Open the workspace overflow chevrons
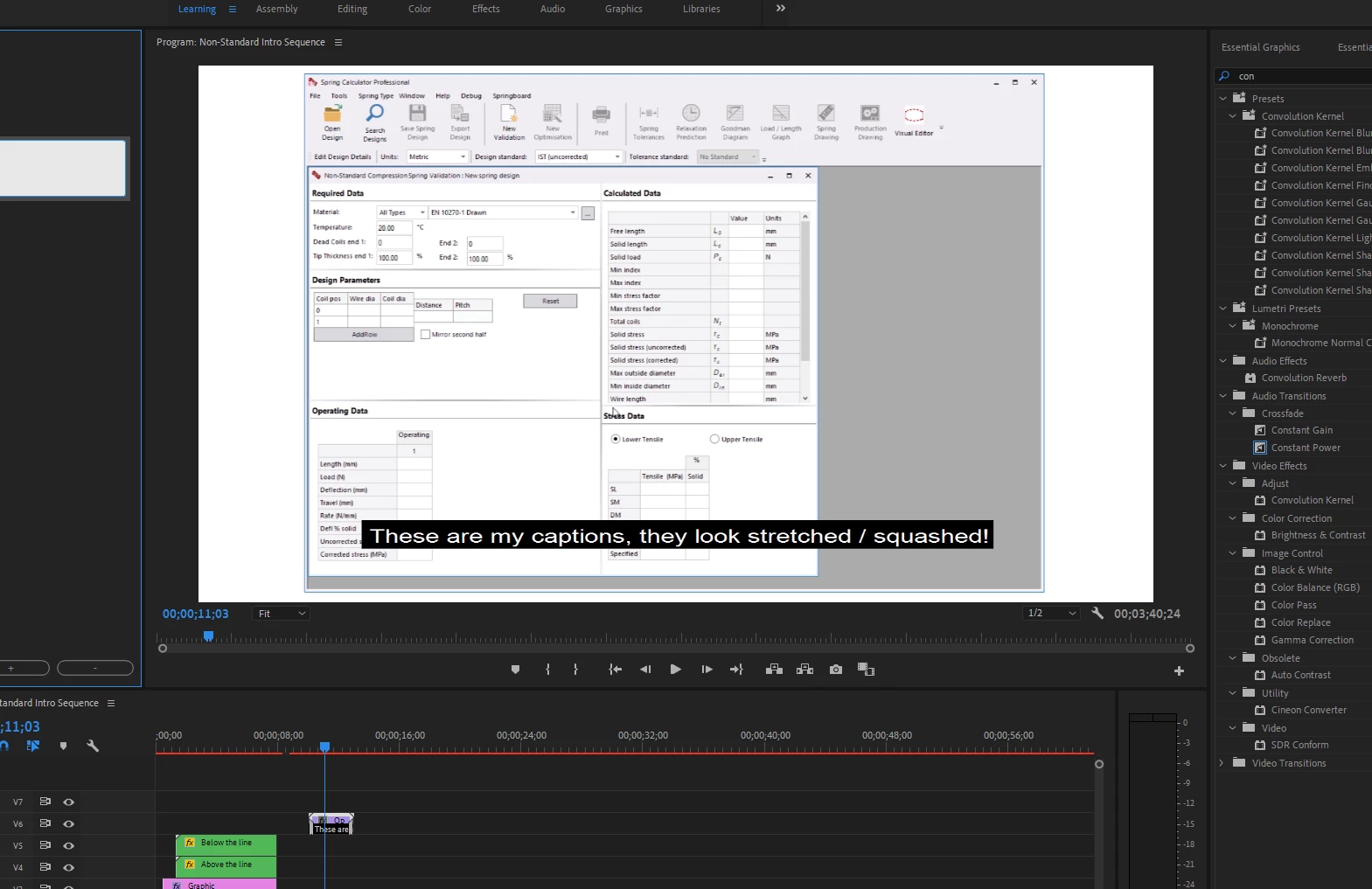The width and height of the screenshot is (1372, 889). coord(781,9)
